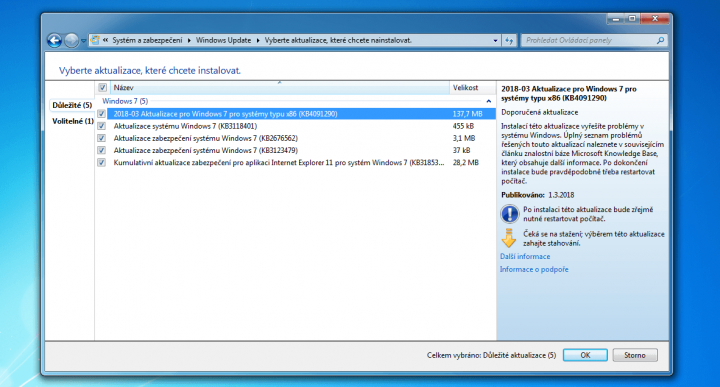
Task: Maximize the Windows Update window
Action: [x=632, y=19]
